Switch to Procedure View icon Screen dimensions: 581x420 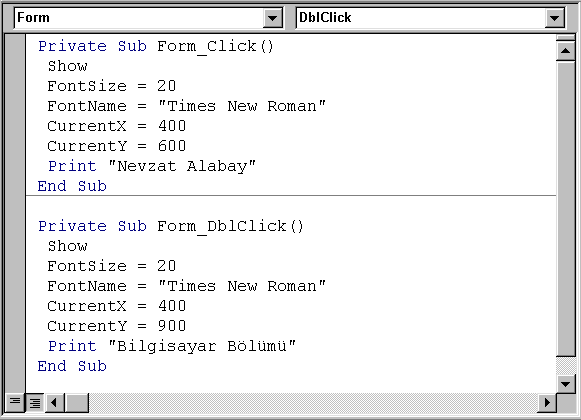(15, 402)
